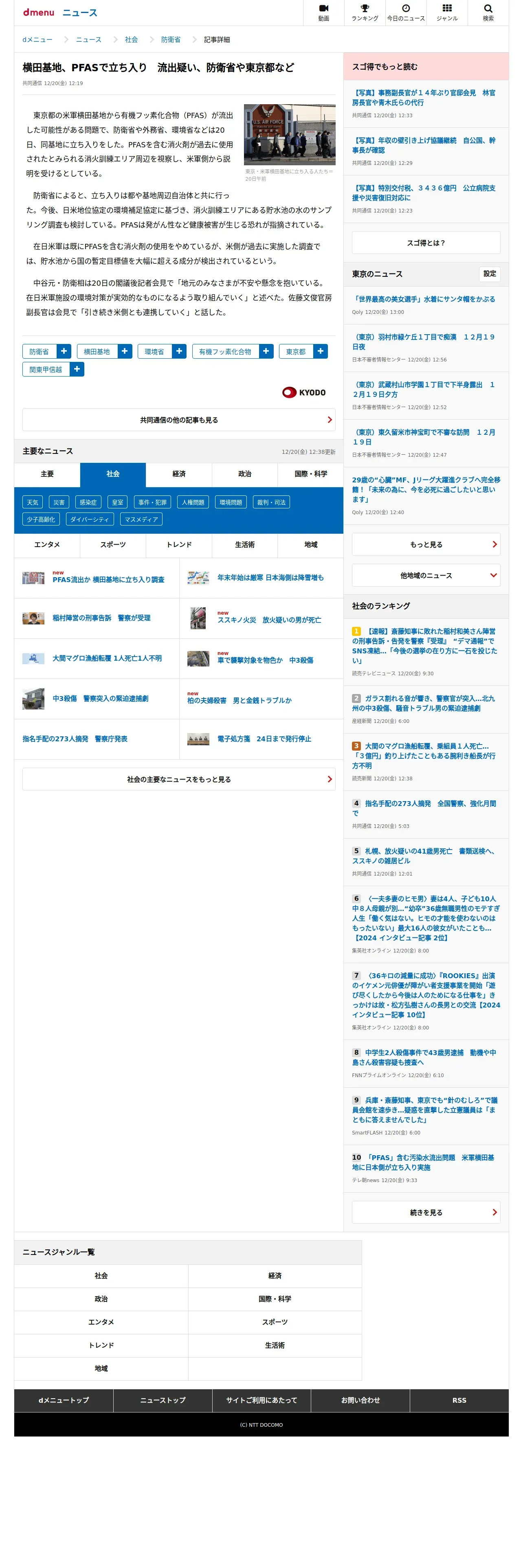The height and width of the screenshot is (1568, 523).
Task: Select the エンタメ news tab
Action: (47, 545)
